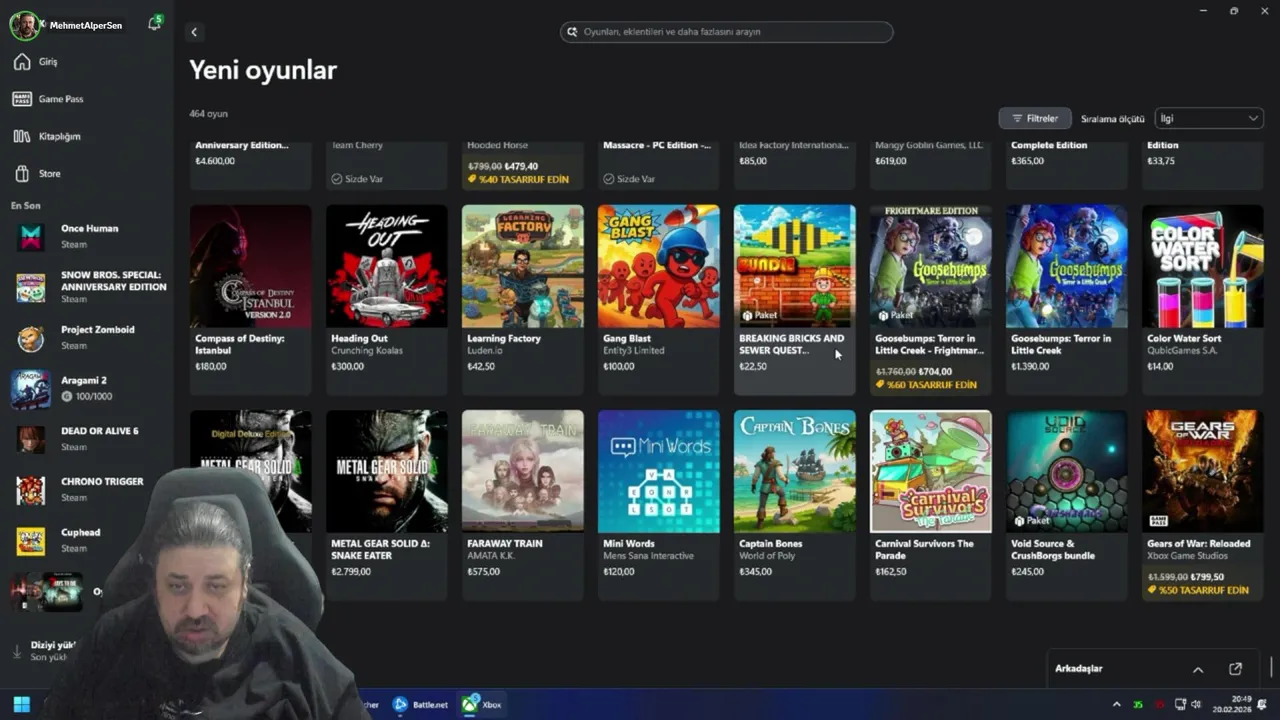Open Carnival Survivors The Parade cover

click(930, 471)
